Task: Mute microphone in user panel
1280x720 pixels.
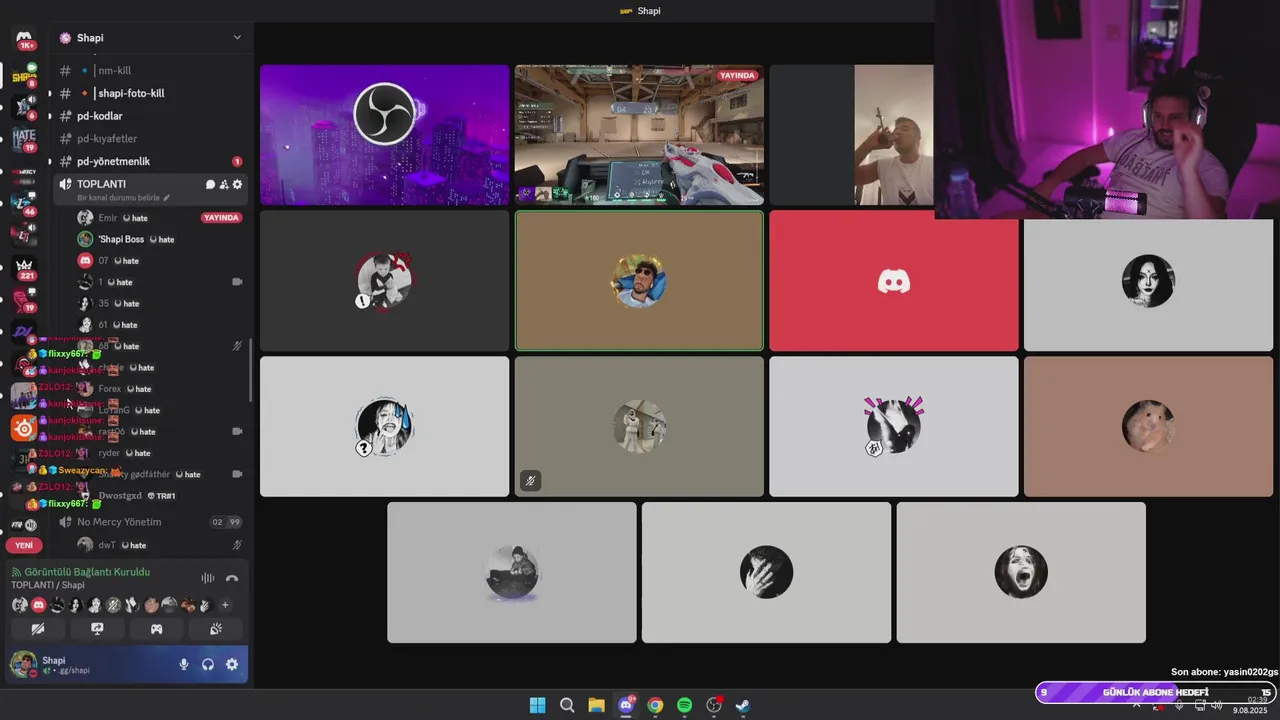Action: tap(183, 664)
